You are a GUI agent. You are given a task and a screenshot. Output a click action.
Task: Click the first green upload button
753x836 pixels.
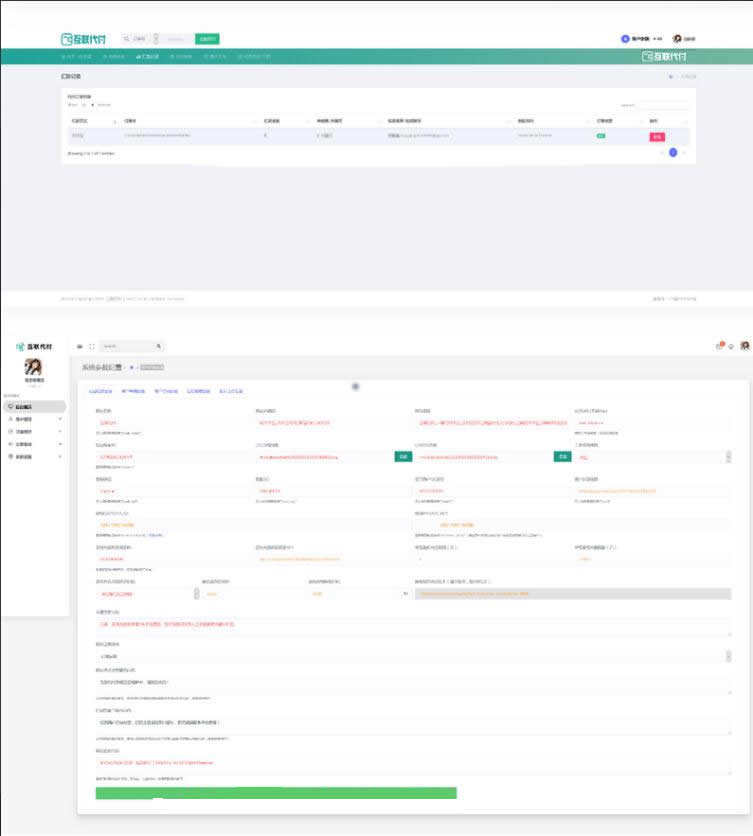pyautogui.click(x=402, y=456)
